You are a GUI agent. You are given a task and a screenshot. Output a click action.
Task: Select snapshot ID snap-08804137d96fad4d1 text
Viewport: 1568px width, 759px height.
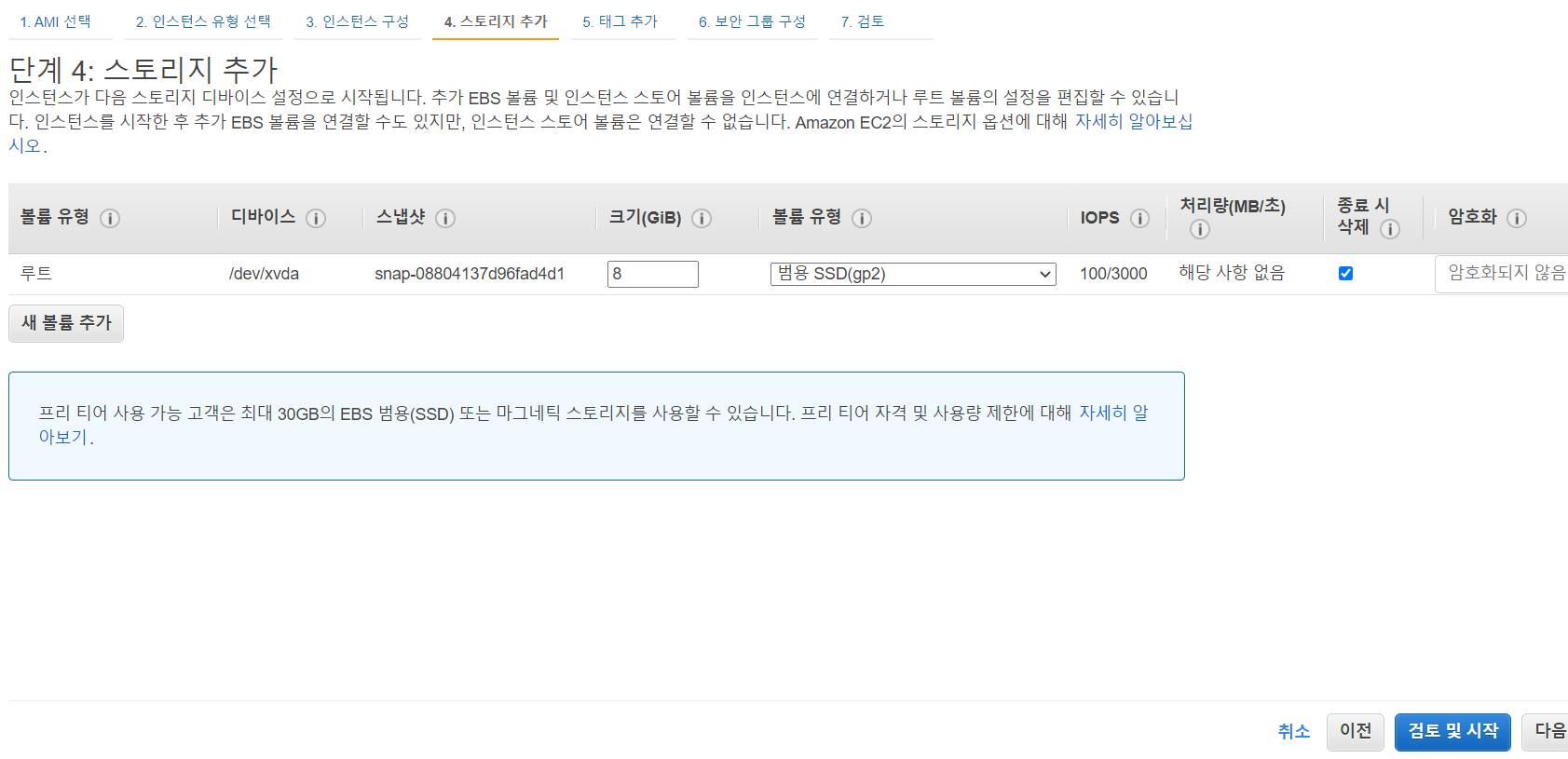pyautogui.click(x=470, y=274)
